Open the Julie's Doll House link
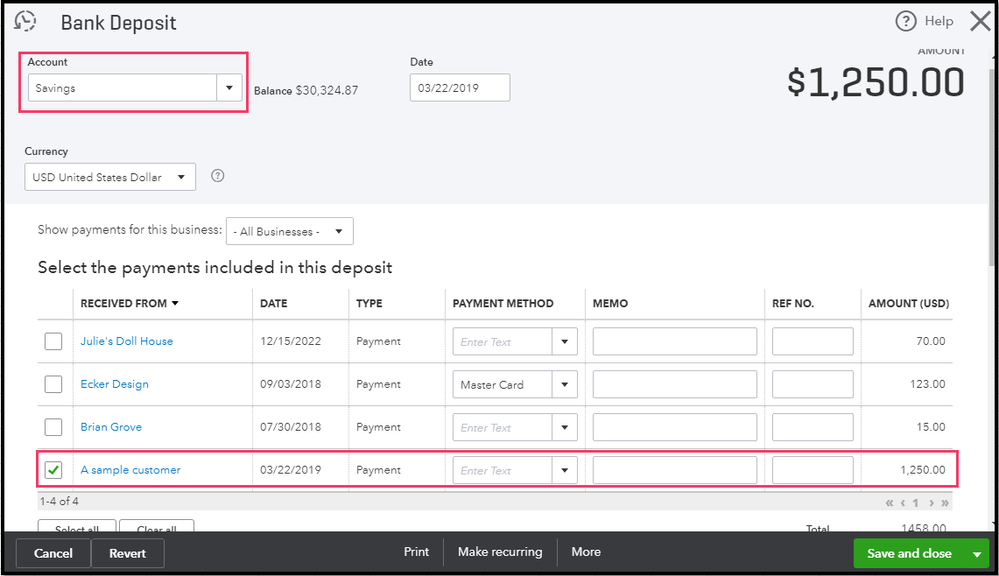This screenshot has height=576, width=999. [x=127, y=341]
